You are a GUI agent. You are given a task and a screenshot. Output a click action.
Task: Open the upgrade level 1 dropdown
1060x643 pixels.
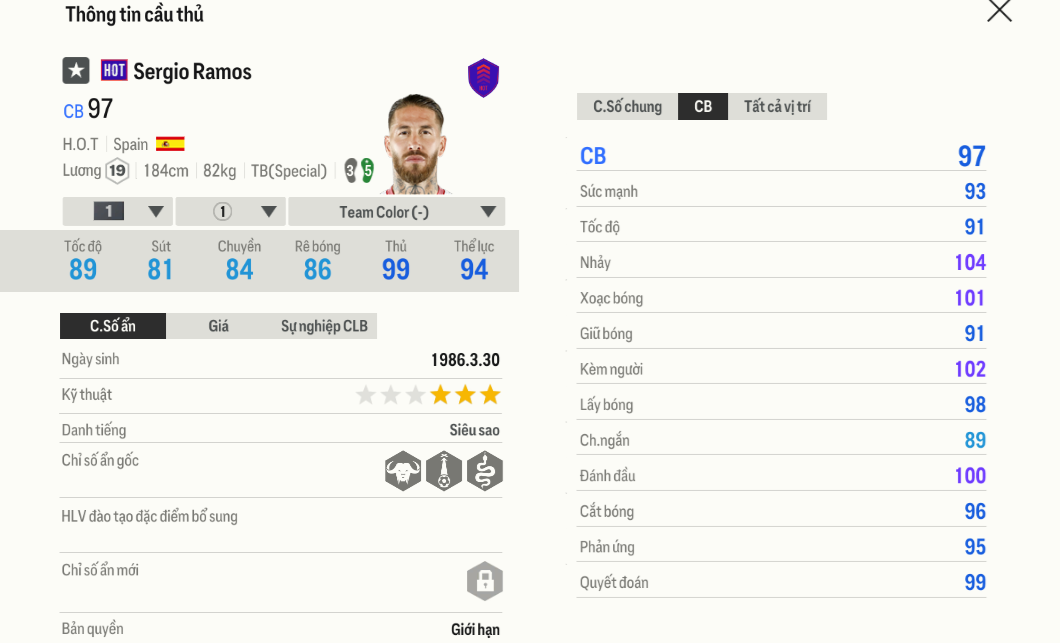pos(117,212)
